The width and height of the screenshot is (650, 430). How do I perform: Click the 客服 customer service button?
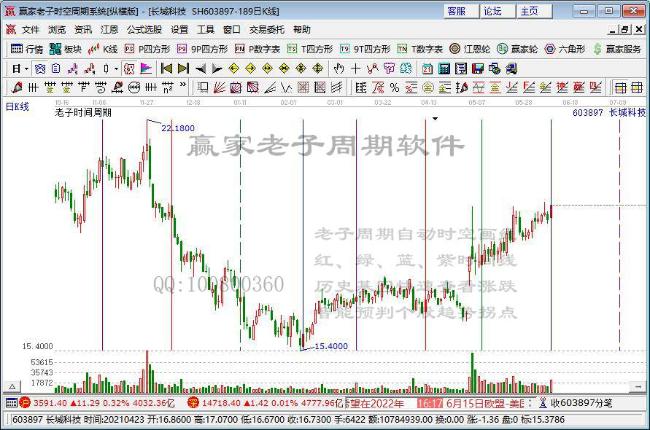tap(461, 11)
